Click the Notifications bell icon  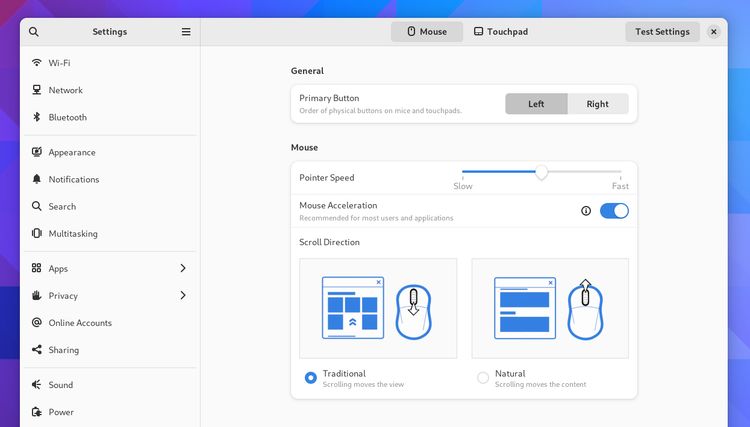coord(37,180)
